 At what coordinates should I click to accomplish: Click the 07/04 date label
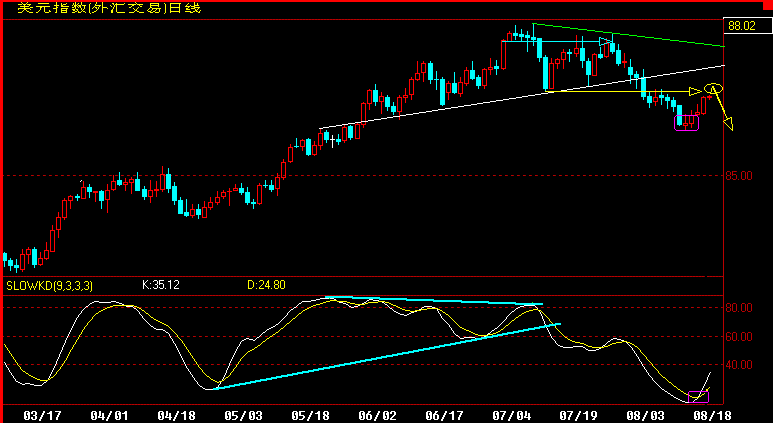click(512, 415)
